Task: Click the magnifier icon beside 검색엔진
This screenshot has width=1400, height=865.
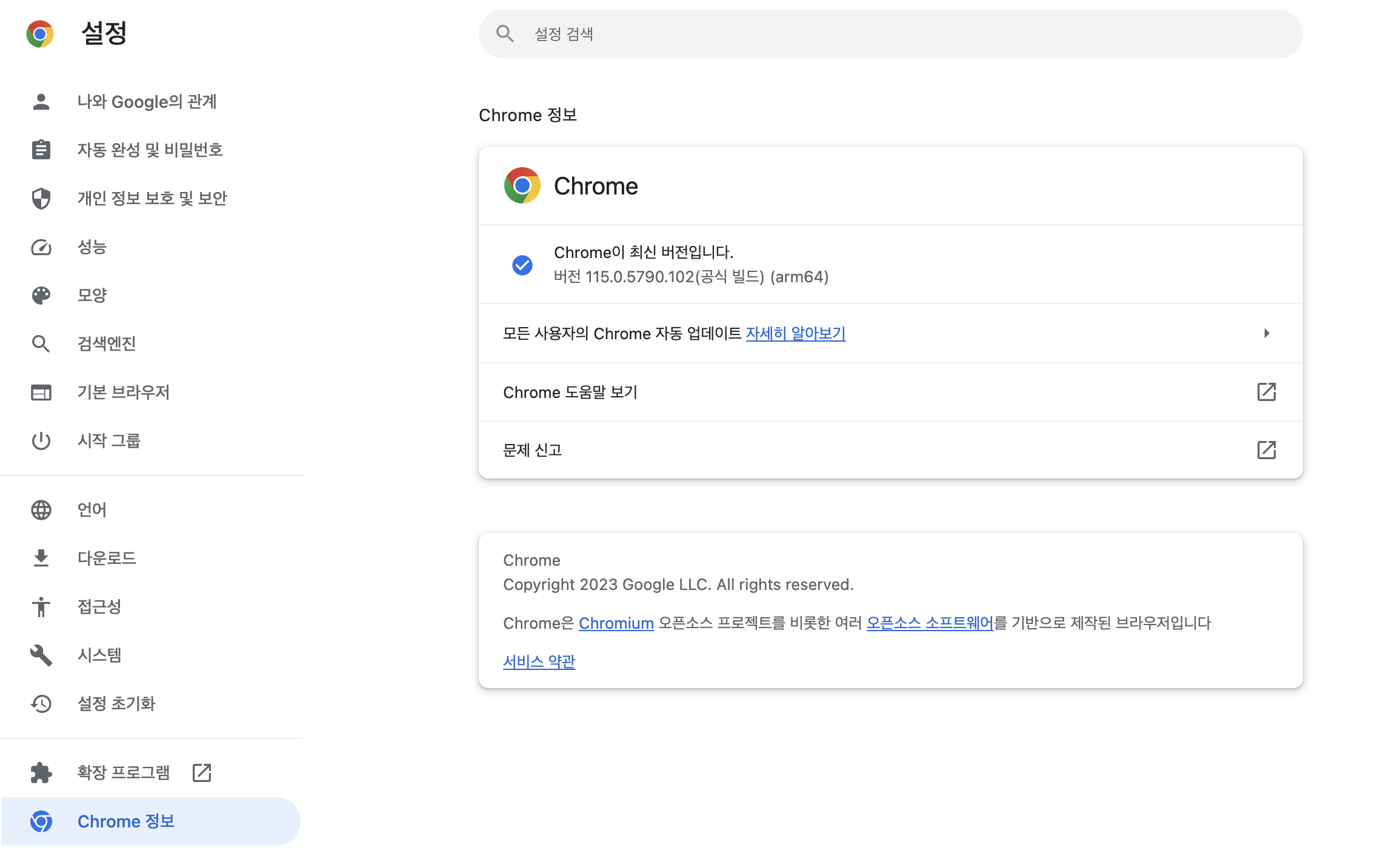Action: click(x=41, y=344)
